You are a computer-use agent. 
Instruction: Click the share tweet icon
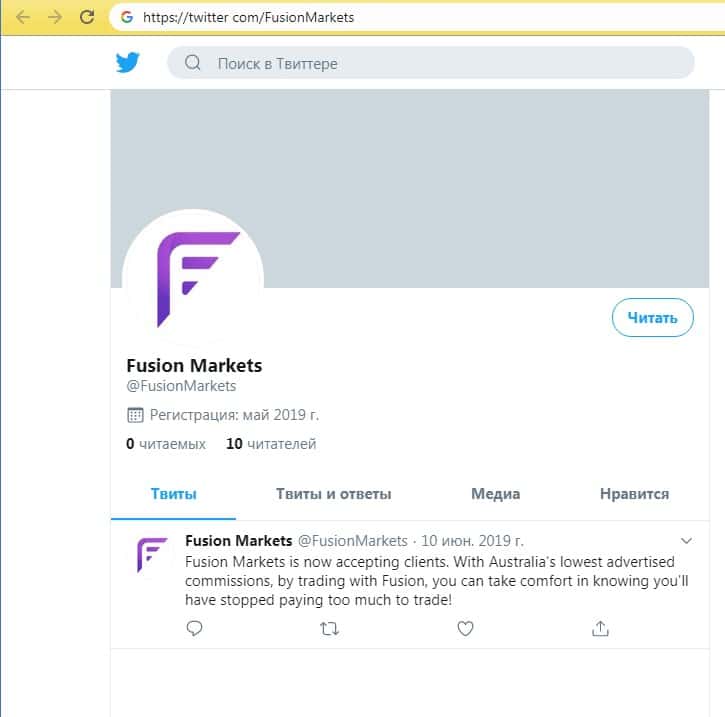pos(600,628)
